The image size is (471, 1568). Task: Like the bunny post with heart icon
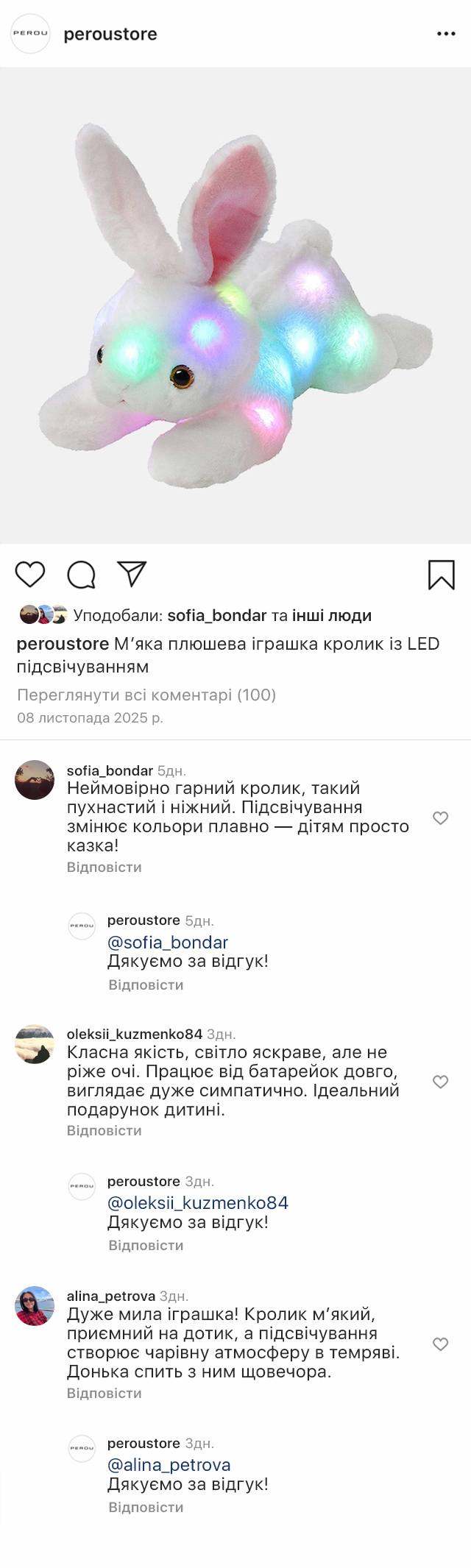pyautogui.click(x=30, y=574)
